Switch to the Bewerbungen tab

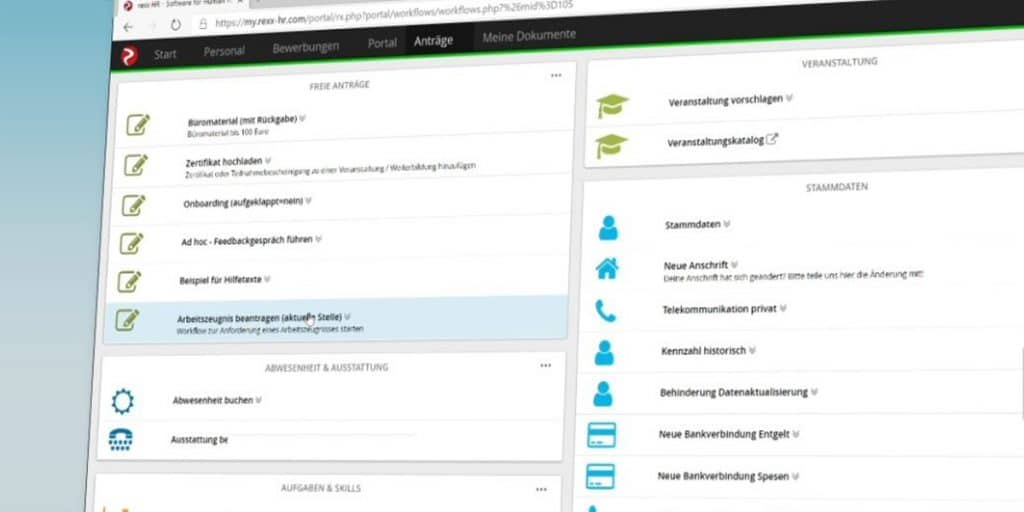pyautogui.click(x=305, y=46)
